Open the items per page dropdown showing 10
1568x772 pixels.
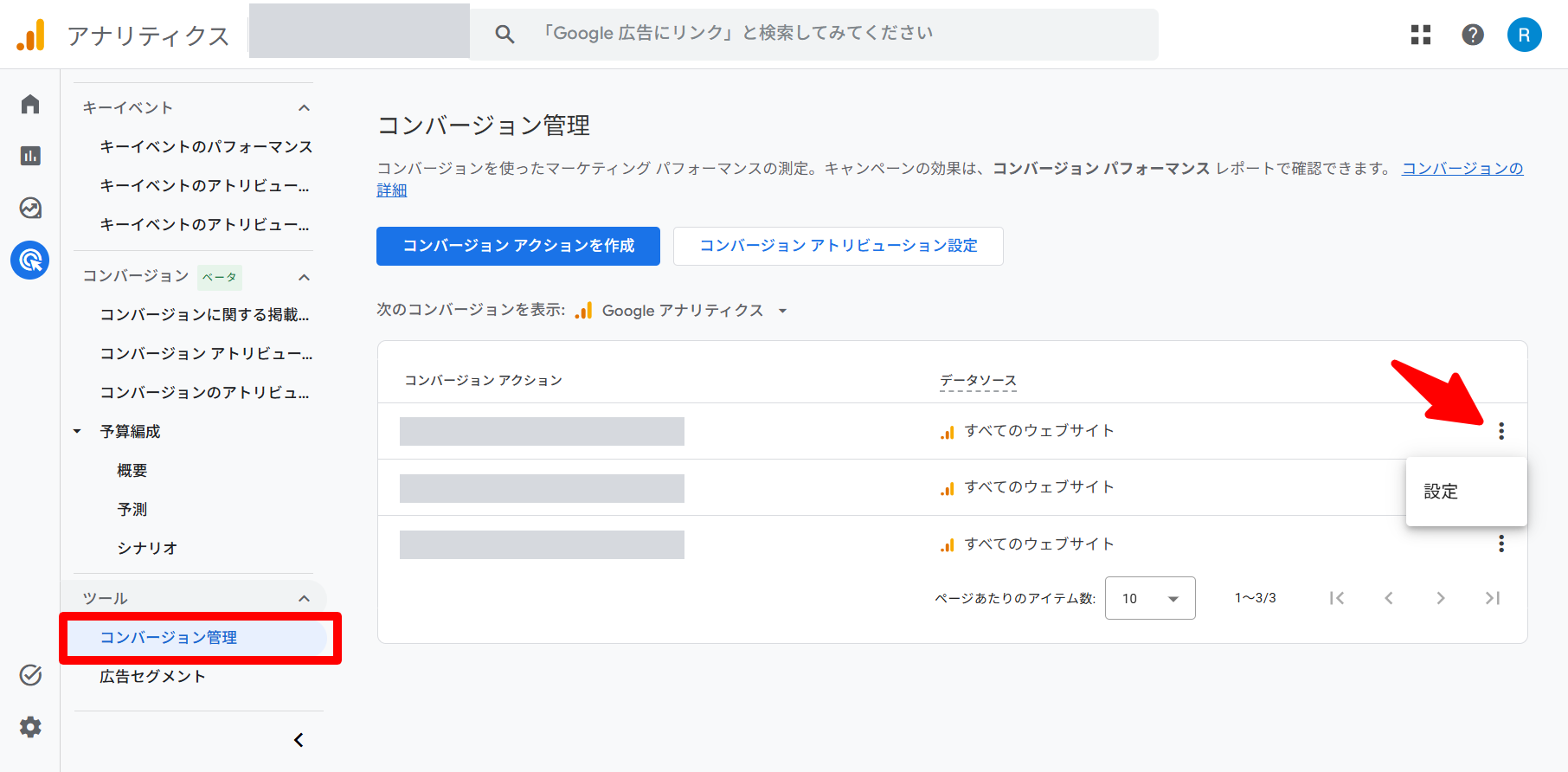click(1150, 598)
